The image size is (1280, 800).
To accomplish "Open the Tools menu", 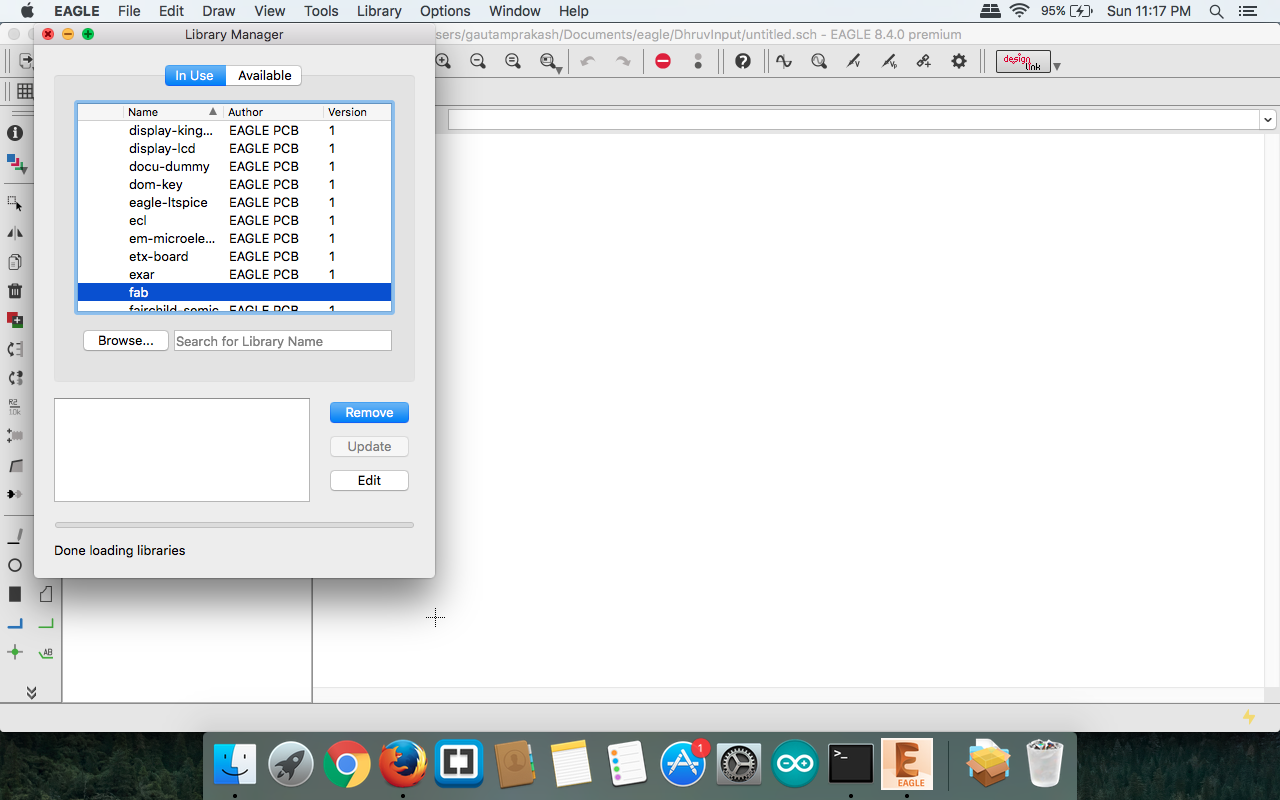I will (321, 11).
